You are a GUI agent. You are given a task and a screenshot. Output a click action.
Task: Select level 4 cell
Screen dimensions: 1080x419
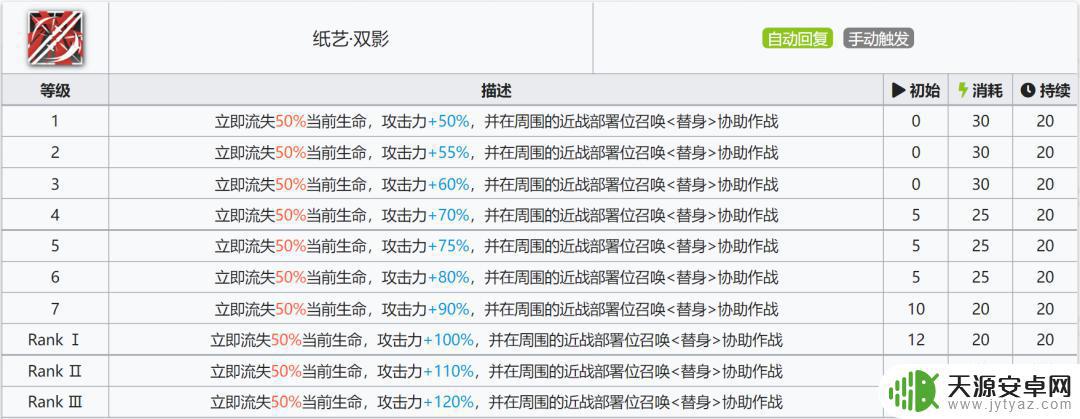click(55, 215)
